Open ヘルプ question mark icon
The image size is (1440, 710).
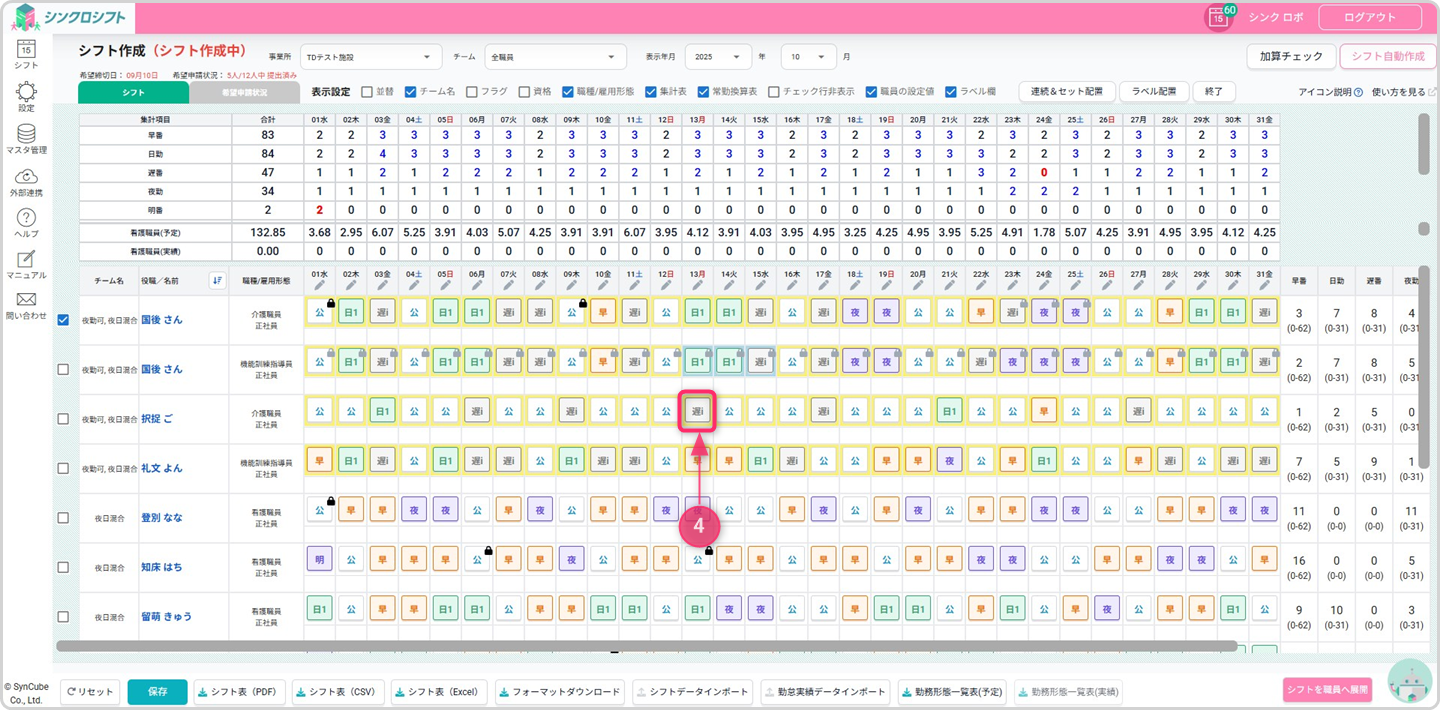click(x=26, y=219)
